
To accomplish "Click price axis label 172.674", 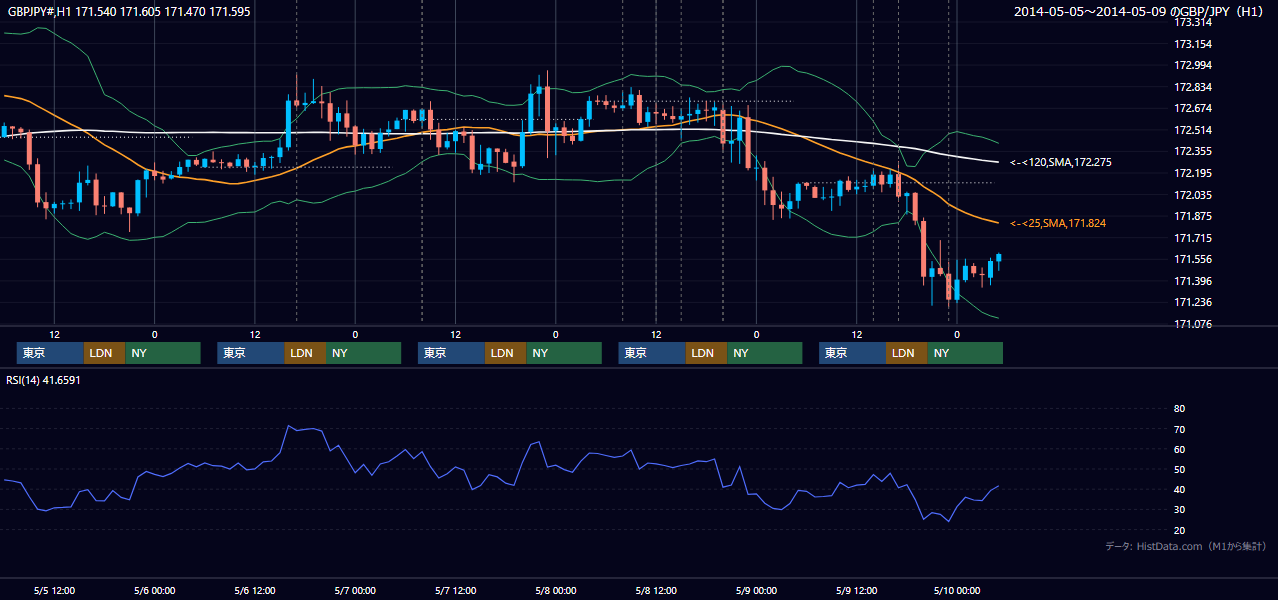I will [1192, 108].
